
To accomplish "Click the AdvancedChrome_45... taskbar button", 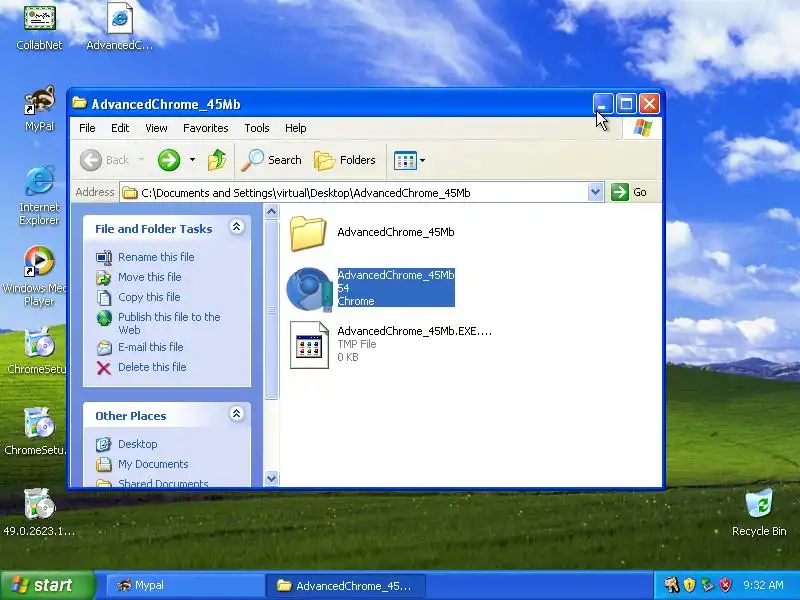I will [345, 585].
